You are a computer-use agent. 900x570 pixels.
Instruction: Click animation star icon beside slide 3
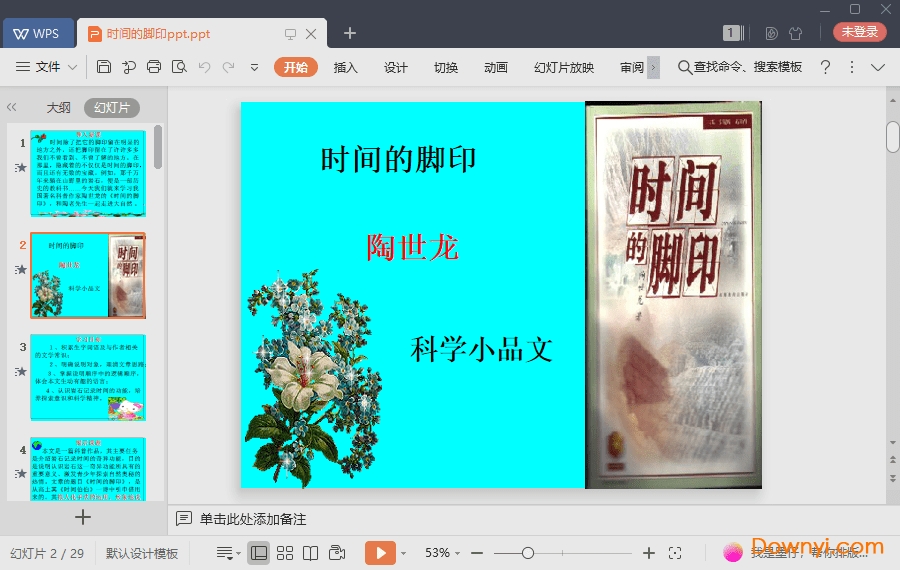pos(21,371)
